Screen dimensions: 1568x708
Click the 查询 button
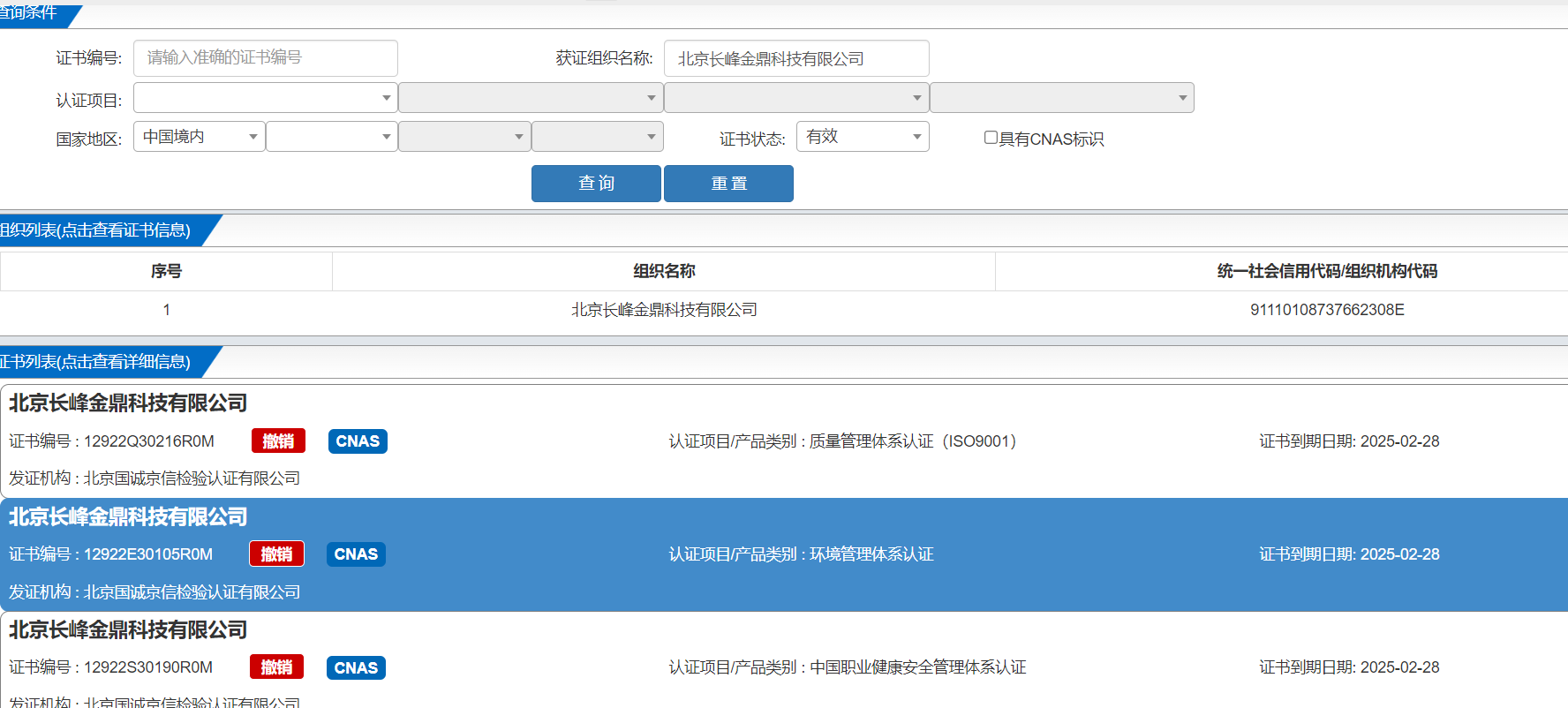[x=596, y=184]
